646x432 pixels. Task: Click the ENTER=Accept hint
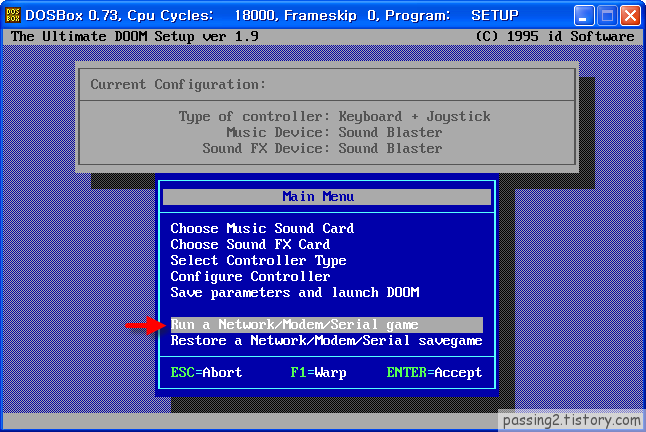coord(434,373)
